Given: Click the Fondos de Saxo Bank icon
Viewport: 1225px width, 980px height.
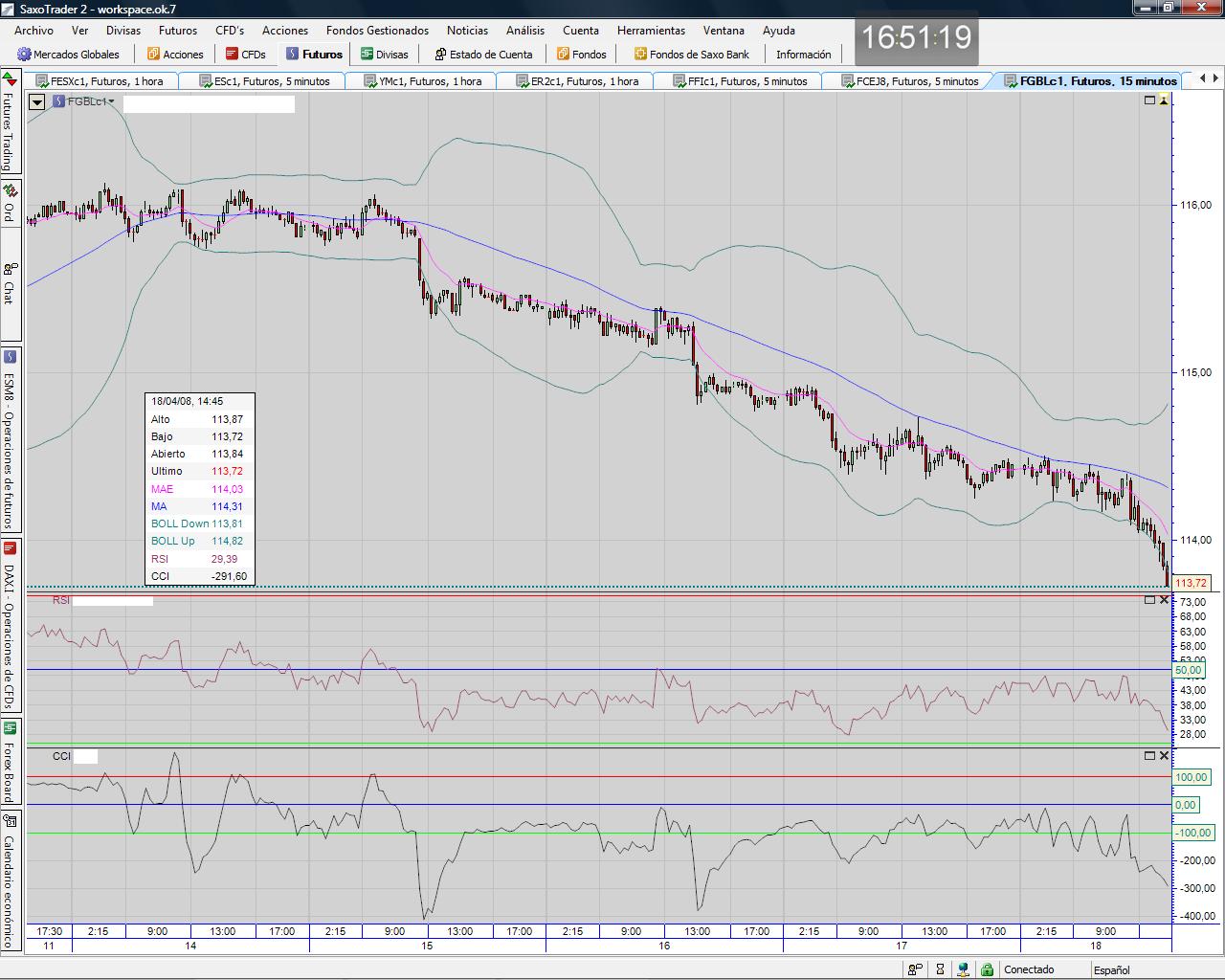Looking at the screenshot, I should coord(640,55).
